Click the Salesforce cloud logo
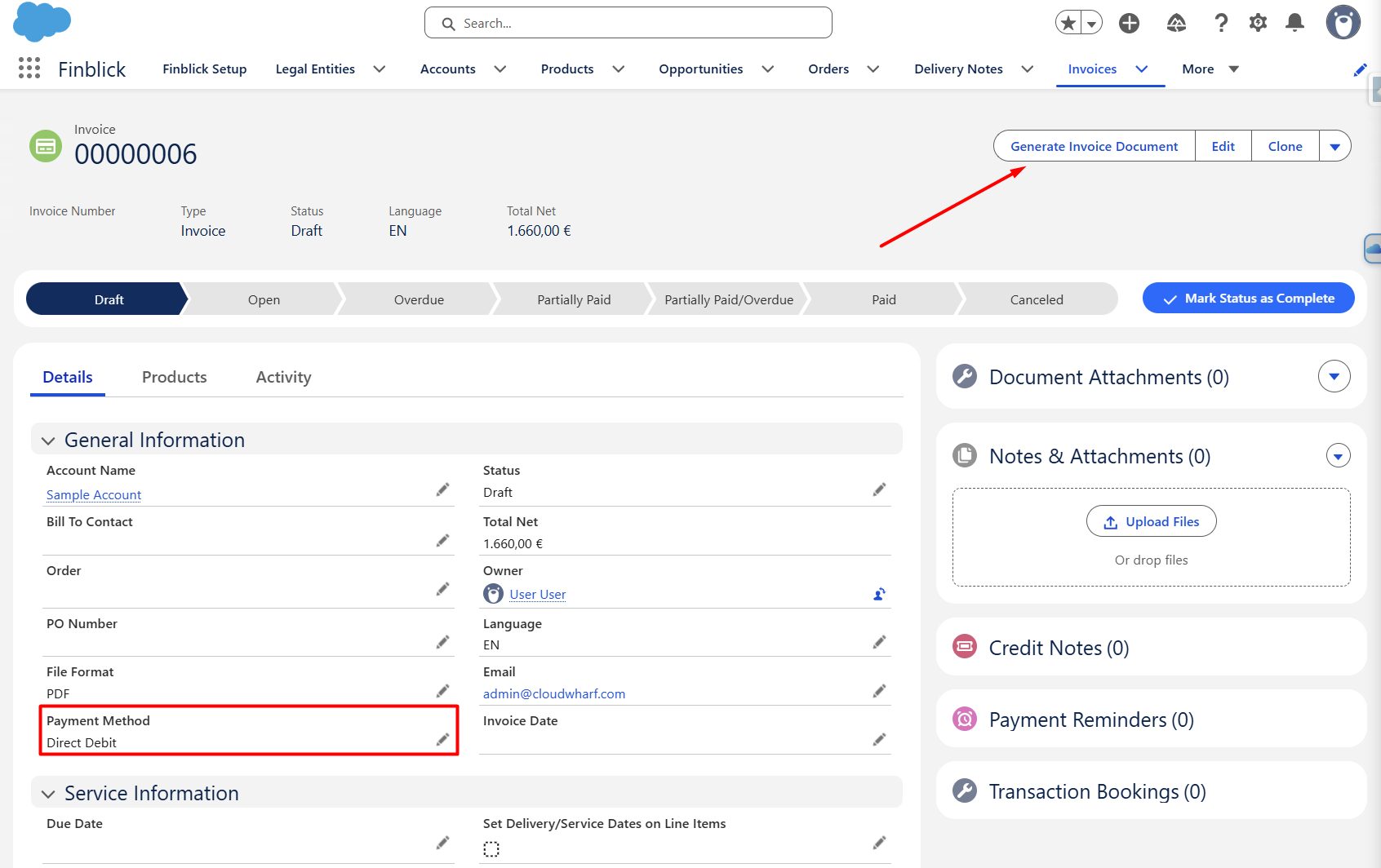Viewport: 1381px width, 868px height. (42, 22)
